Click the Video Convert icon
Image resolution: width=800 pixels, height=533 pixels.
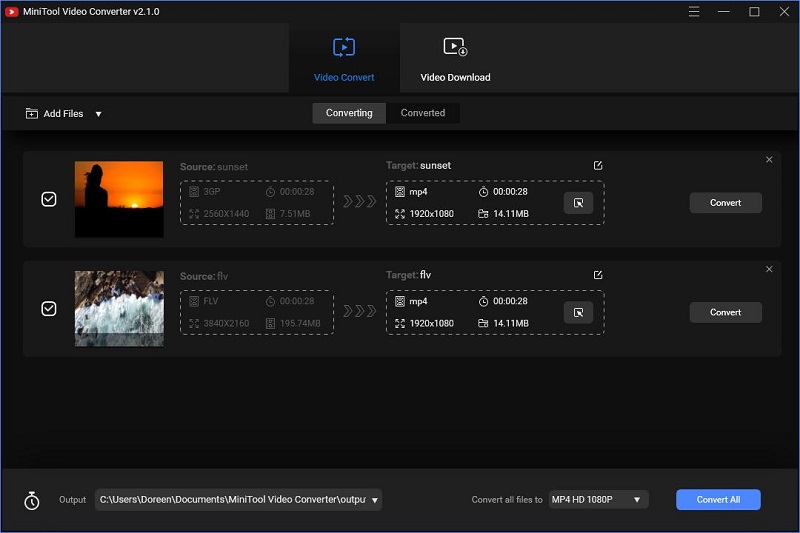point(344,47)
